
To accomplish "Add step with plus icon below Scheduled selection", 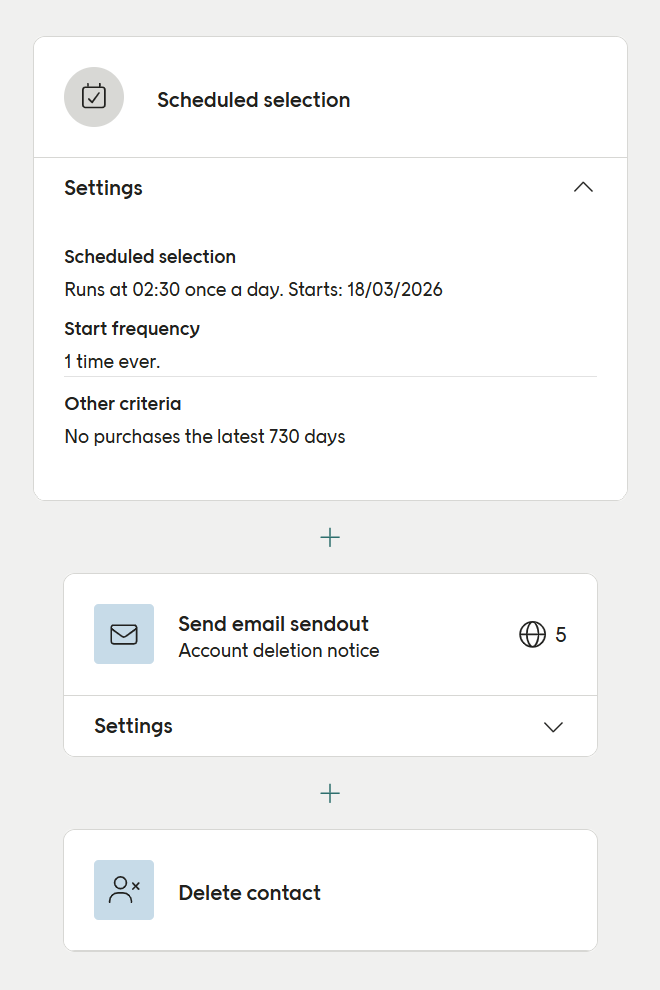I will (330, 537).
